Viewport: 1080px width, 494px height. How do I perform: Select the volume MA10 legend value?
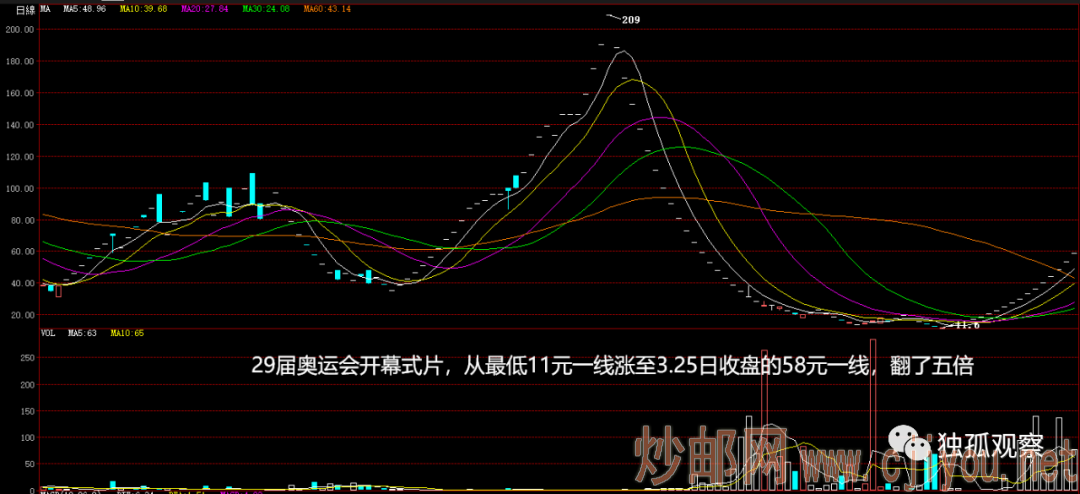pyautogui.click(x=127, y=332)
